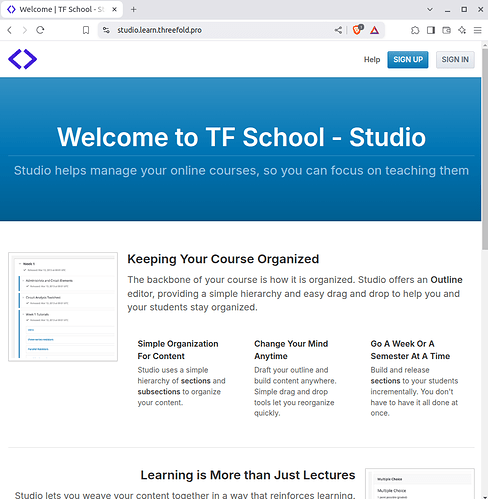Click the share icon in the address bar

(338, 30)
